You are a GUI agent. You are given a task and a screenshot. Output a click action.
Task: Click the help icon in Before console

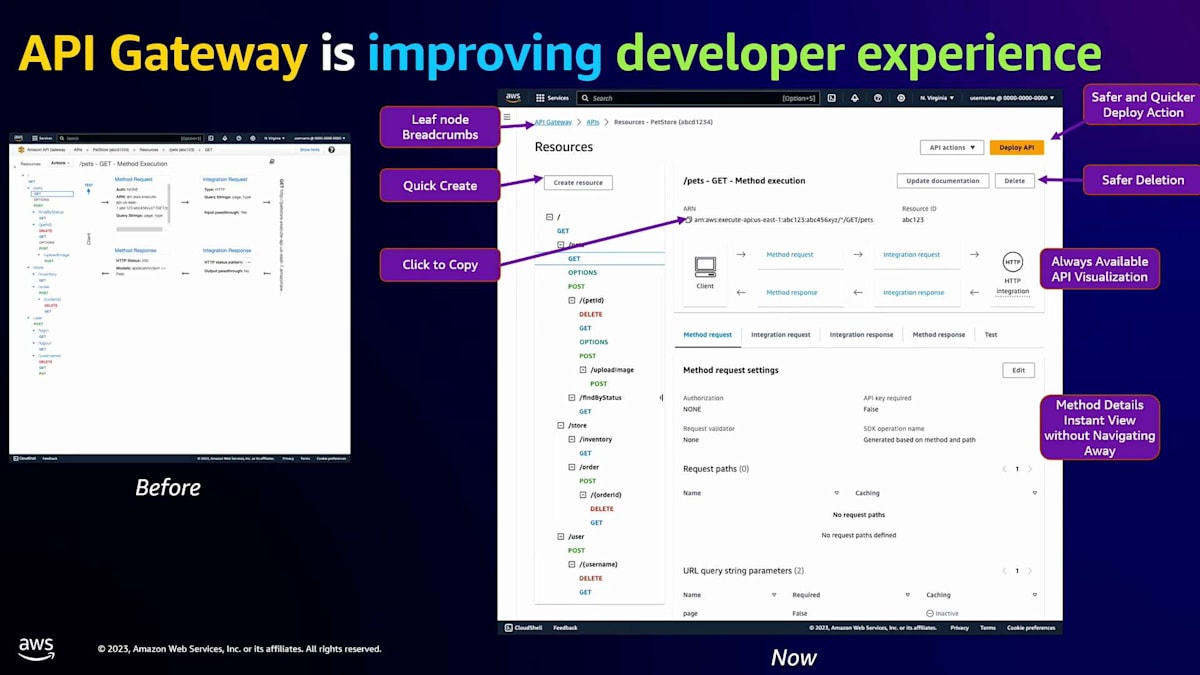tap(332, 149)
